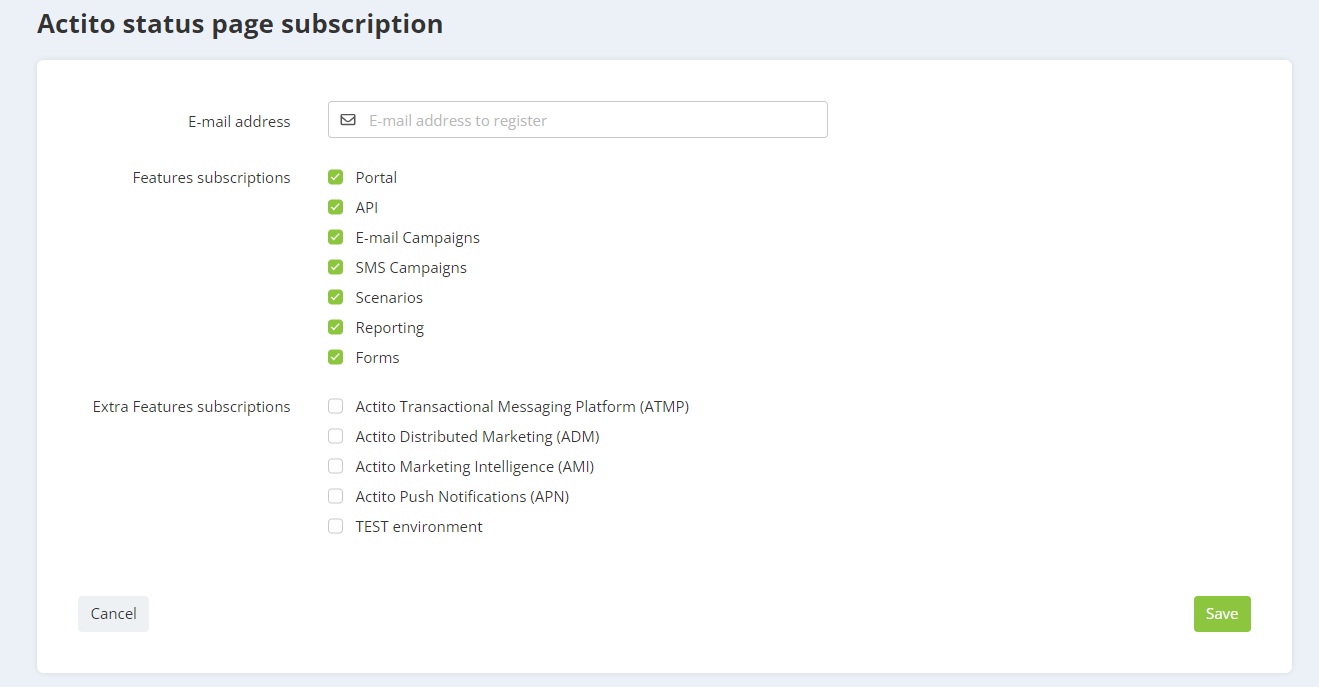The width and height of the screenshot is (1319, 687).
Task: Click the E-mail address field label
Action: tap(239, 122)
